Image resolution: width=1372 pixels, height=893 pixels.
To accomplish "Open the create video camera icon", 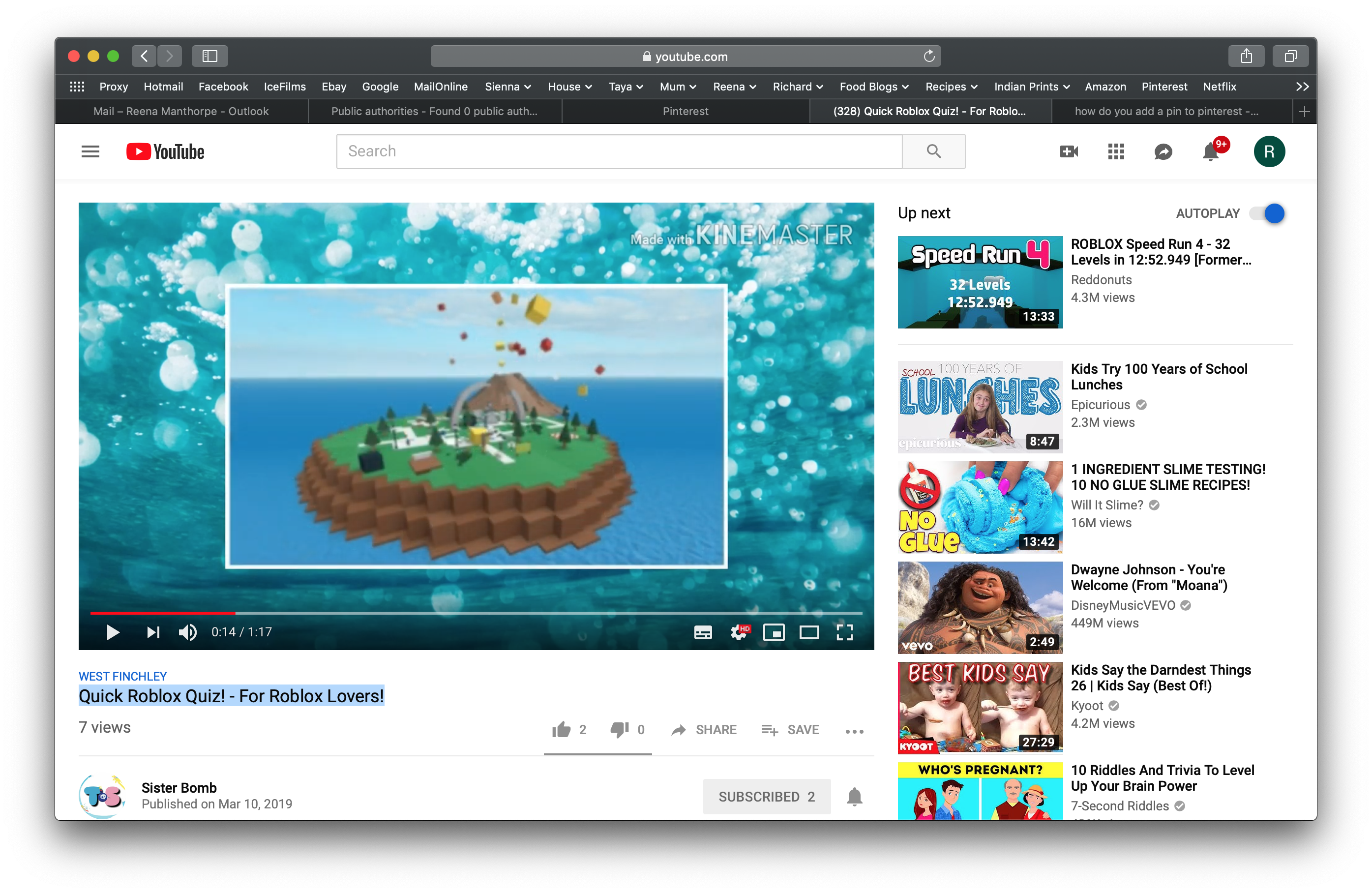I will point(1069,151).
